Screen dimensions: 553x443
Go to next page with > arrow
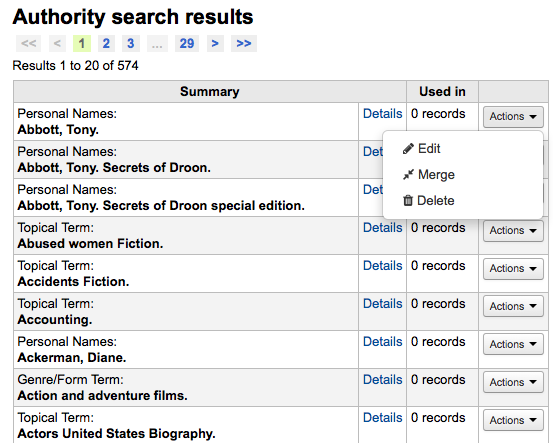215,43
